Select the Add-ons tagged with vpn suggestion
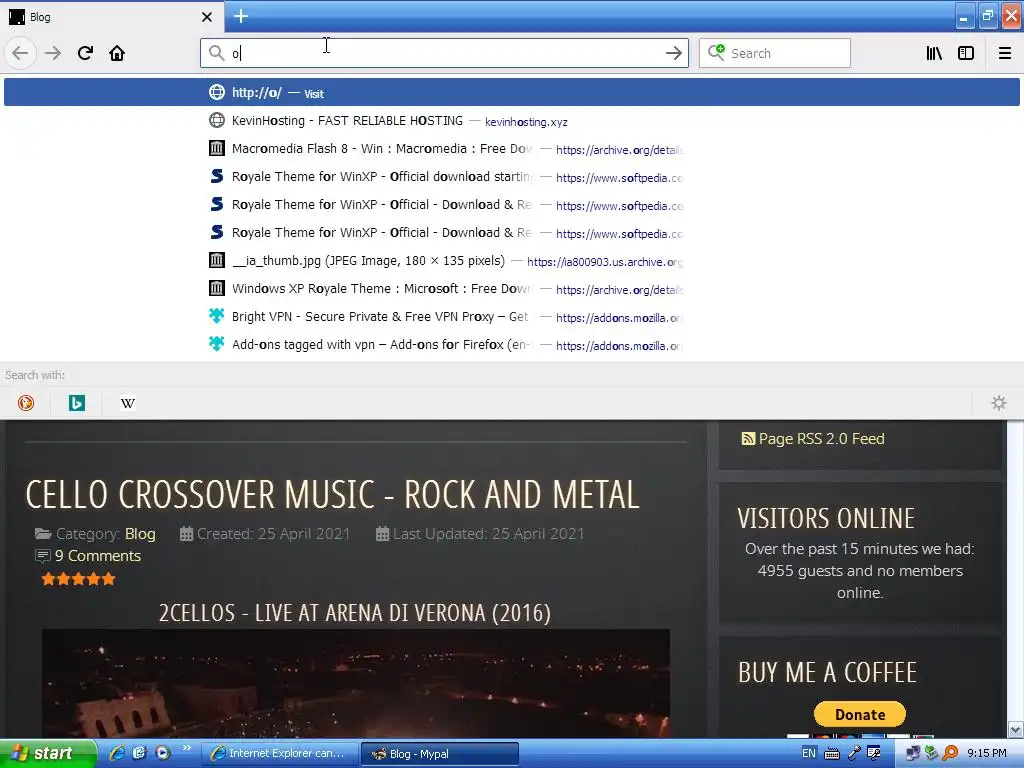The image size is (1024, 768). click(511, 345)
